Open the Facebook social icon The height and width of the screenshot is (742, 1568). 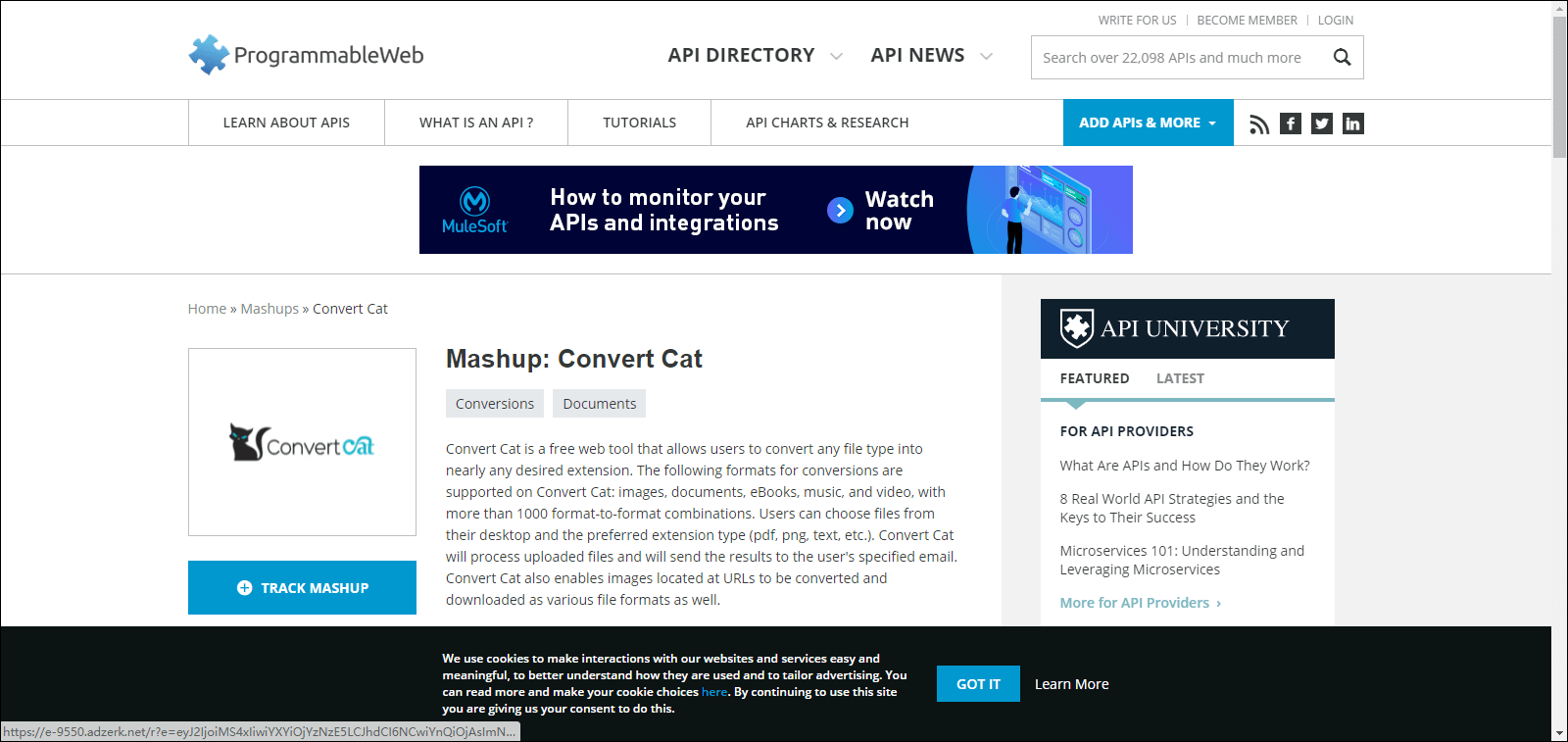pos(1291,124)
